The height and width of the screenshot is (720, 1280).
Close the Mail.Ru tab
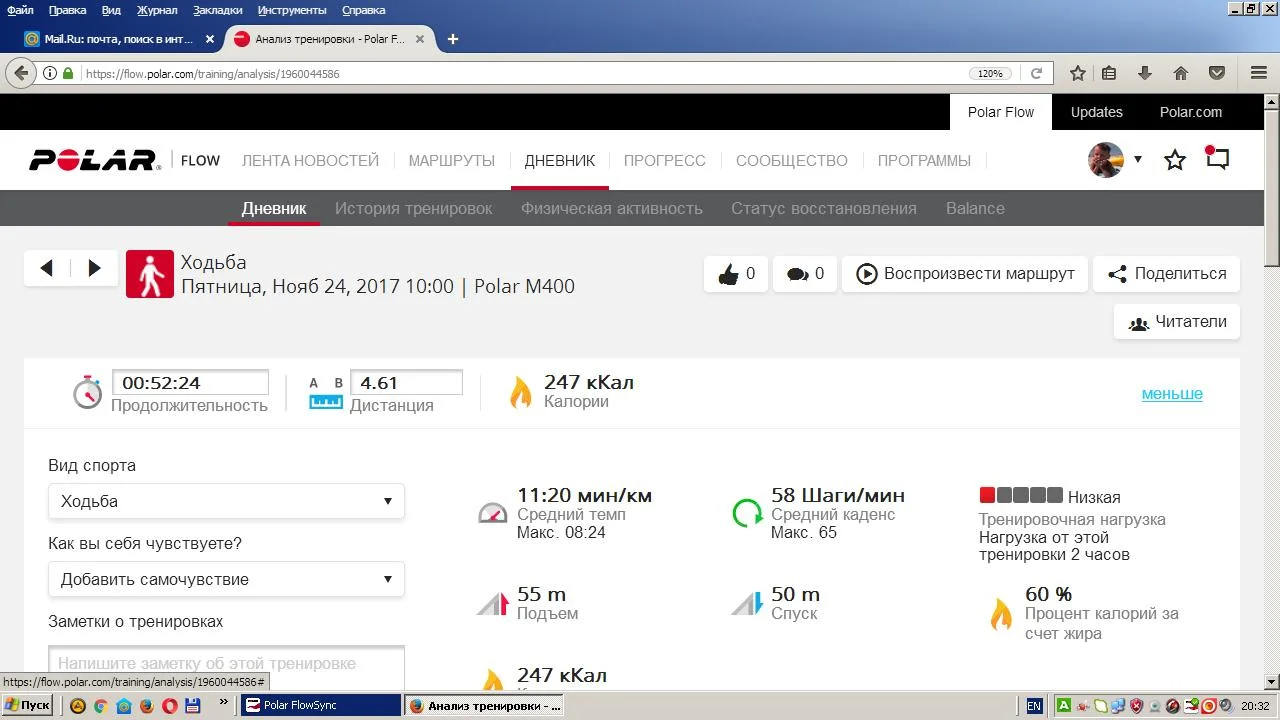click(210, 39)
